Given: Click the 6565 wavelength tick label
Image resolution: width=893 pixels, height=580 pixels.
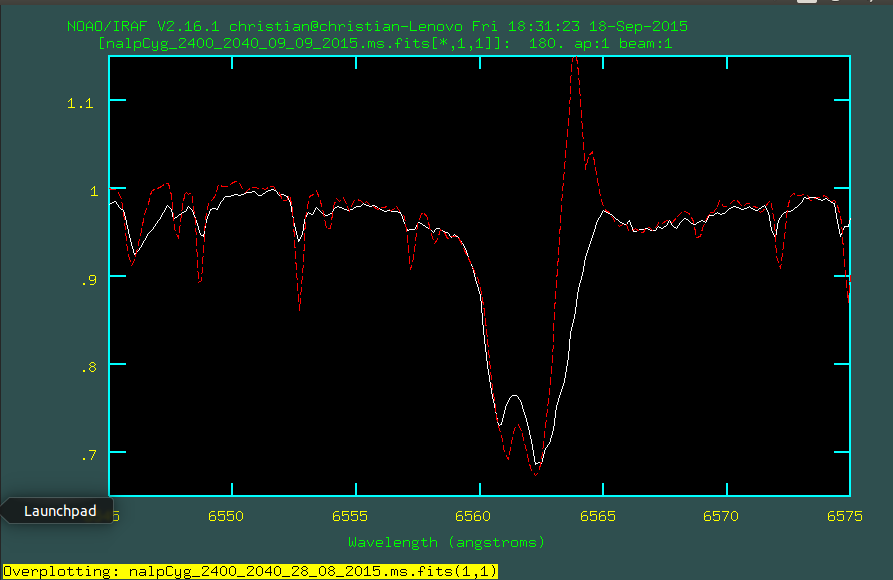Looking at the screenshot, I should point(597,516).
